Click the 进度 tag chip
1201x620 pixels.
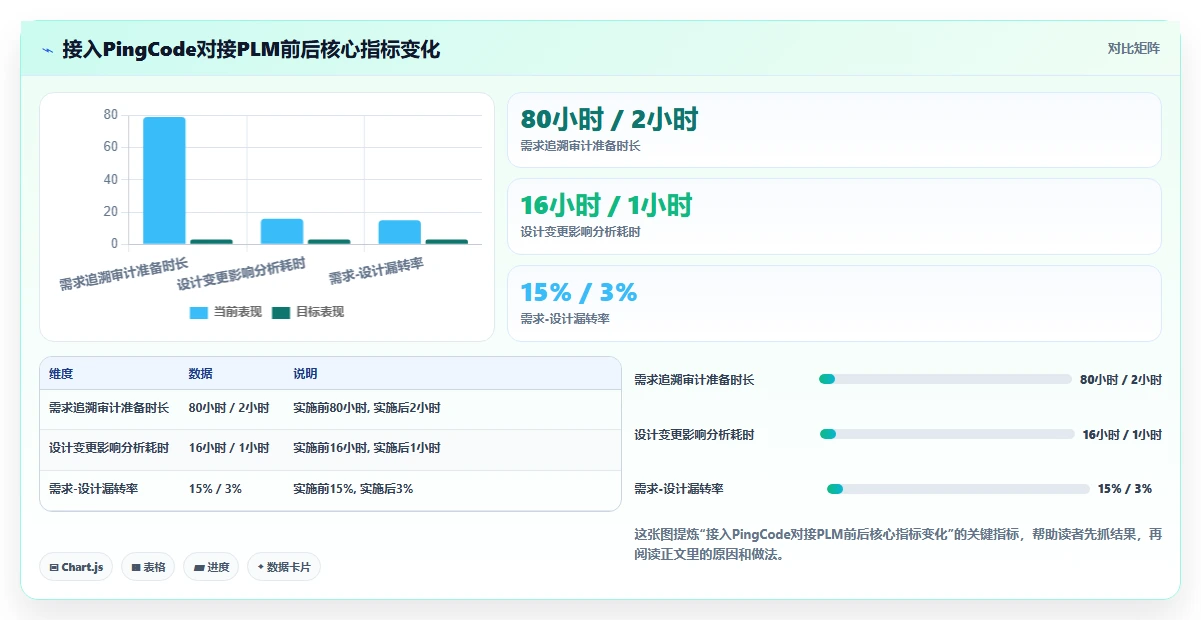(x=211, y=567)
